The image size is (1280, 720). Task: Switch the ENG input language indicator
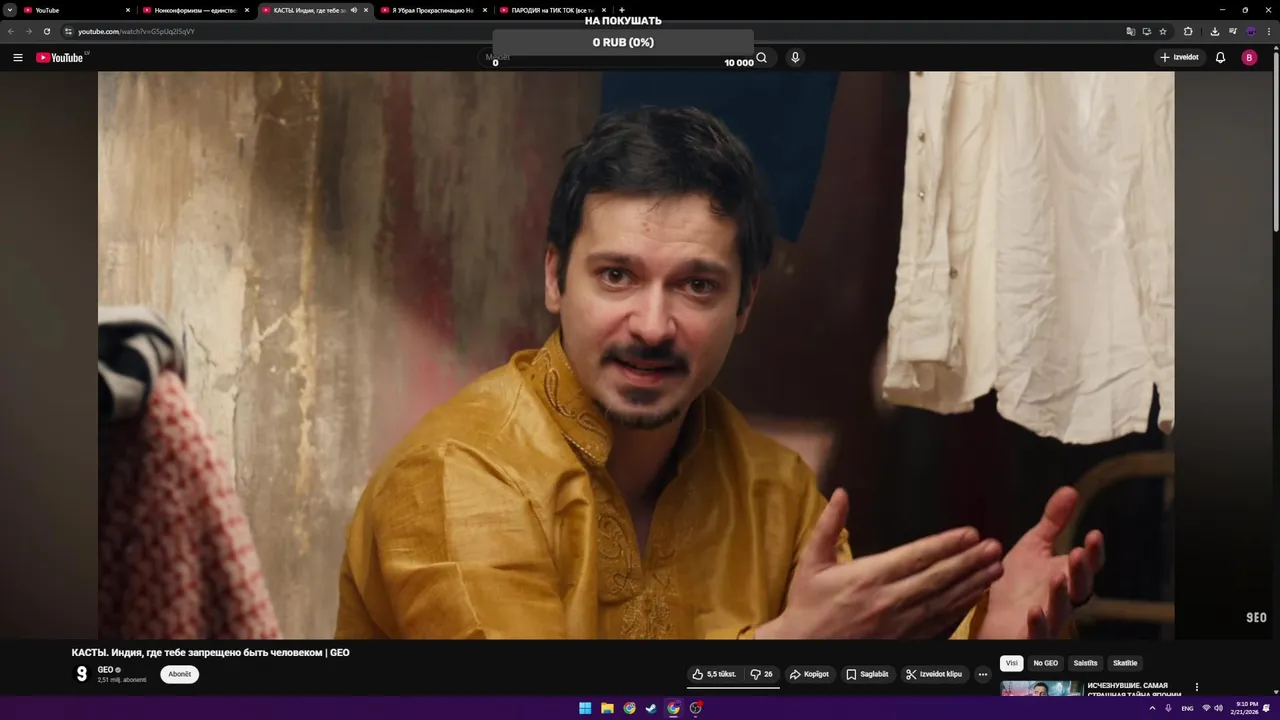1187,708
